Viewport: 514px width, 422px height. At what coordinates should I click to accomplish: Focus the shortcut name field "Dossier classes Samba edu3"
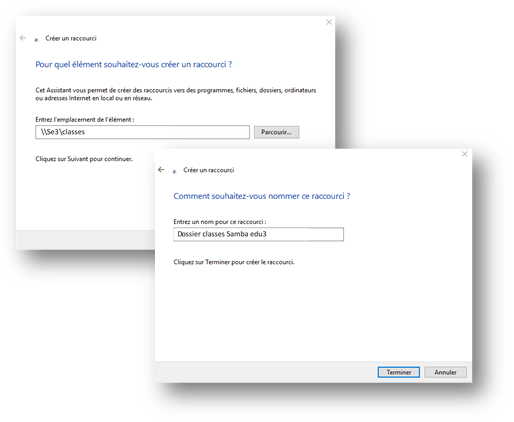point(258,234)
